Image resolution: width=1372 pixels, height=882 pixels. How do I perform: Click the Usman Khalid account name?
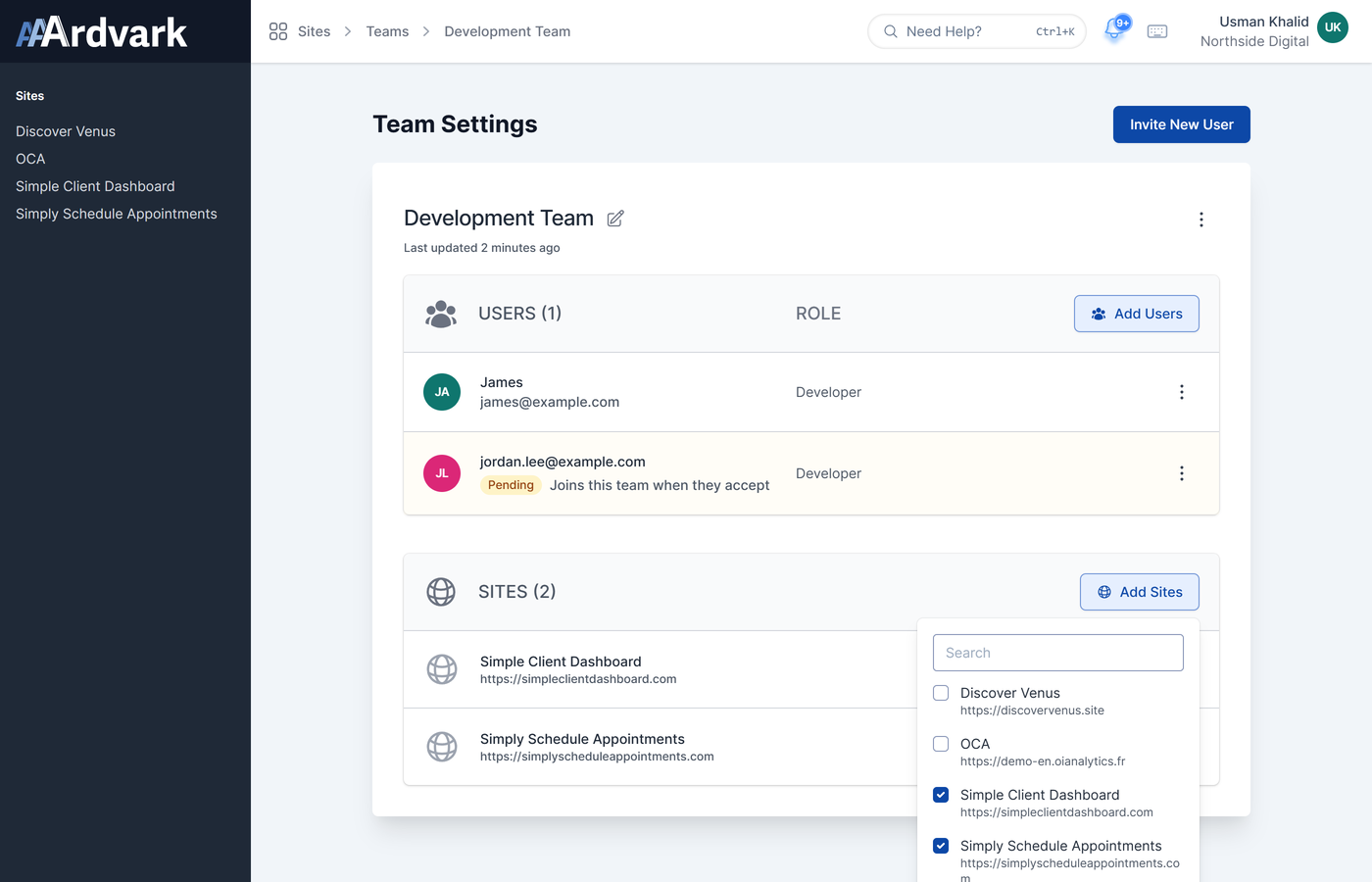[1264, 22]
